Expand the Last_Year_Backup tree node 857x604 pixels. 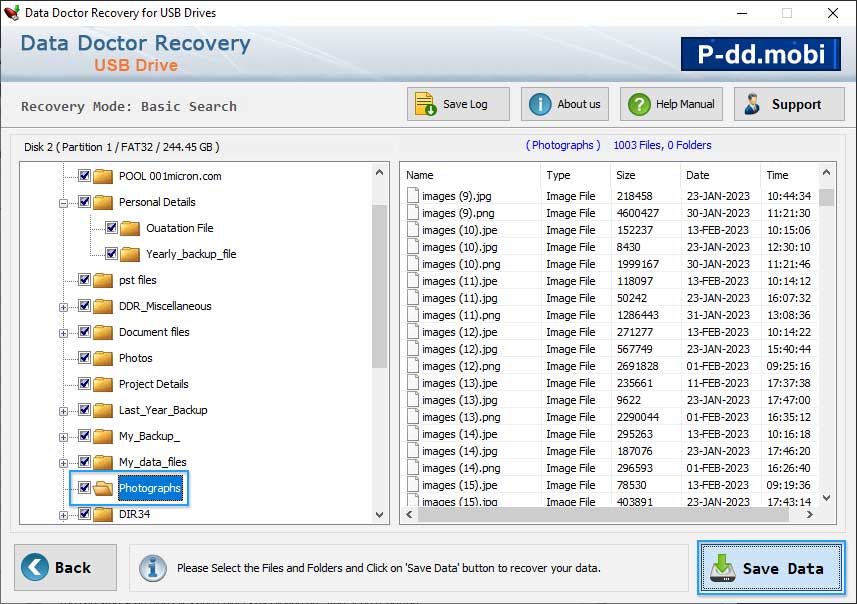(63, 411)
